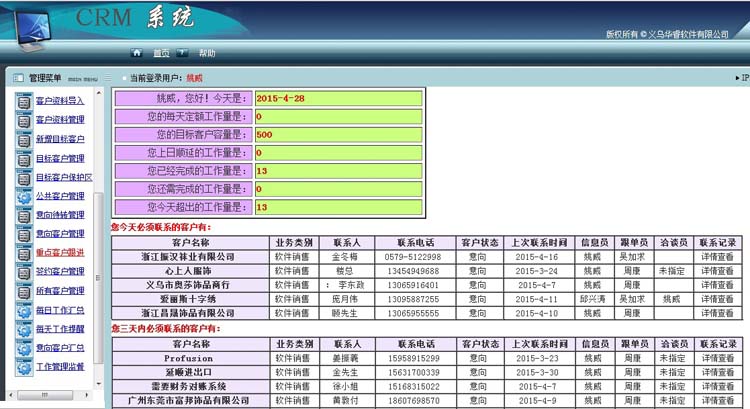Select 公共客户管理 from the menu
Viewport: 750px width, 409px height.
(x=60, y=196)
